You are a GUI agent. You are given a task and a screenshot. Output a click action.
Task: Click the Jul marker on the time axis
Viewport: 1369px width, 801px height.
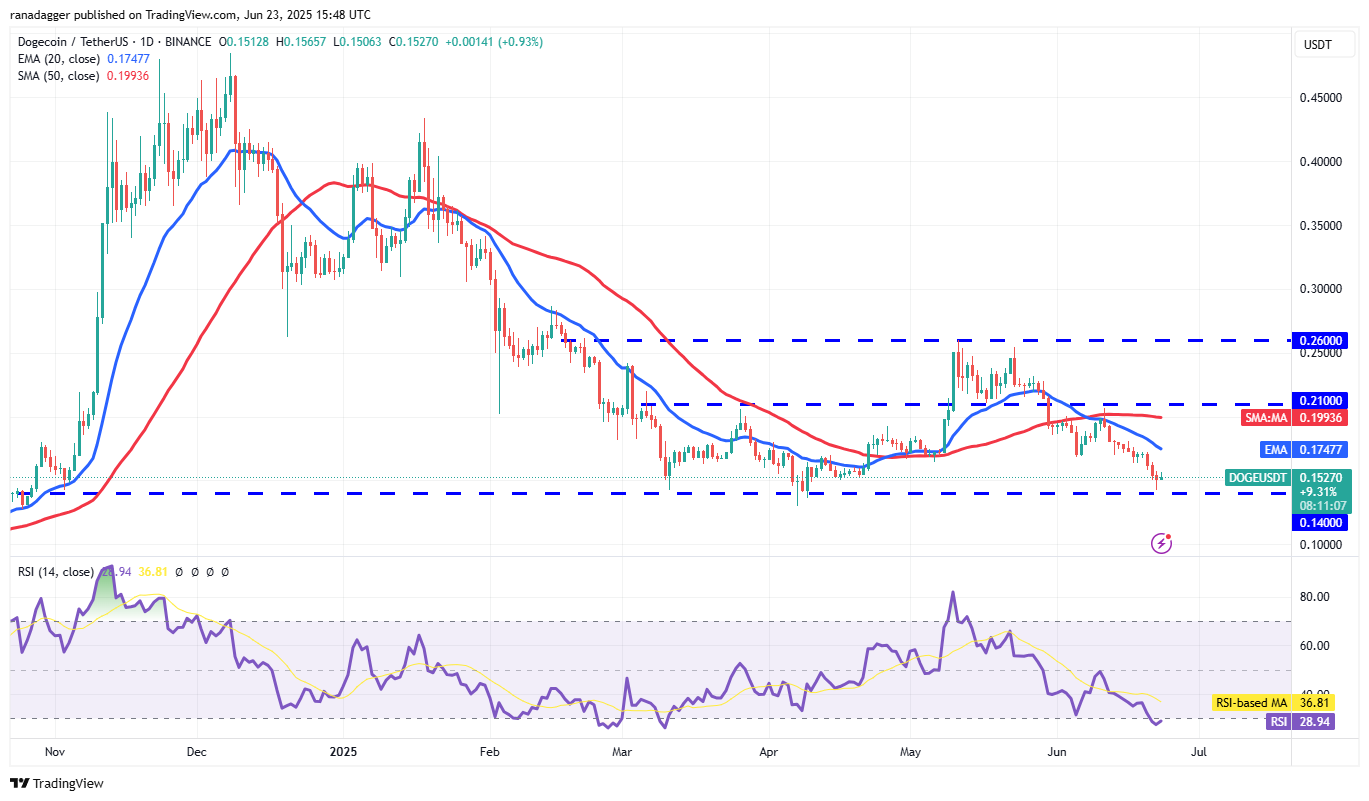coord(1198,750)
